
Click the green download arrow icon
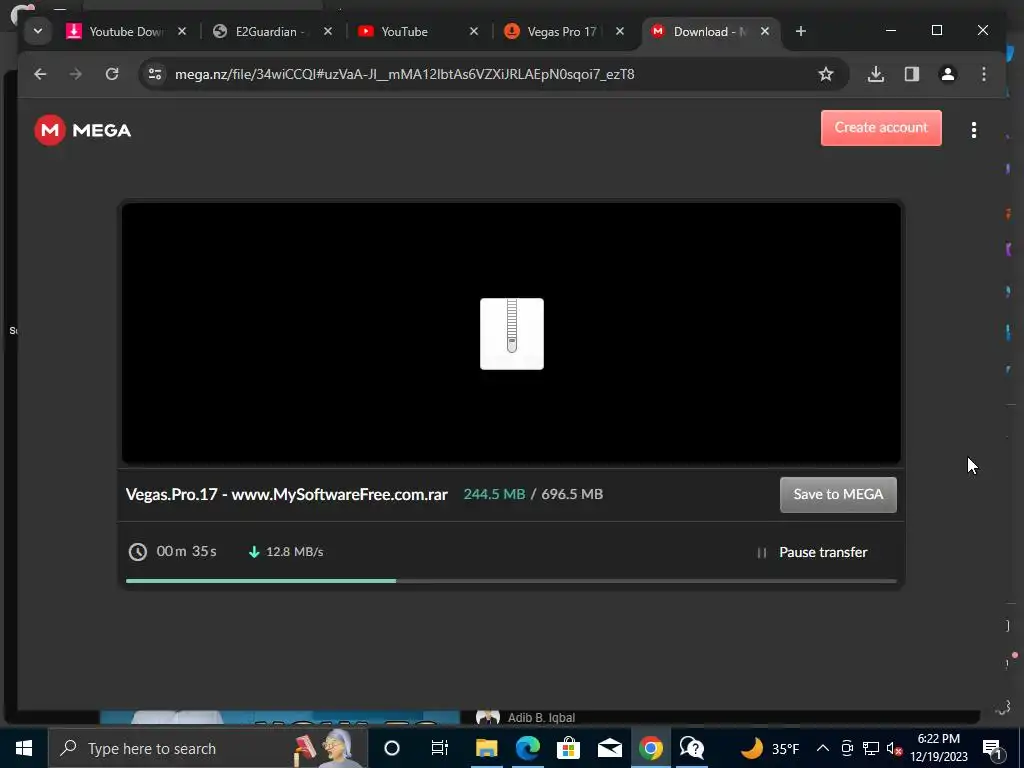[254, 552]
